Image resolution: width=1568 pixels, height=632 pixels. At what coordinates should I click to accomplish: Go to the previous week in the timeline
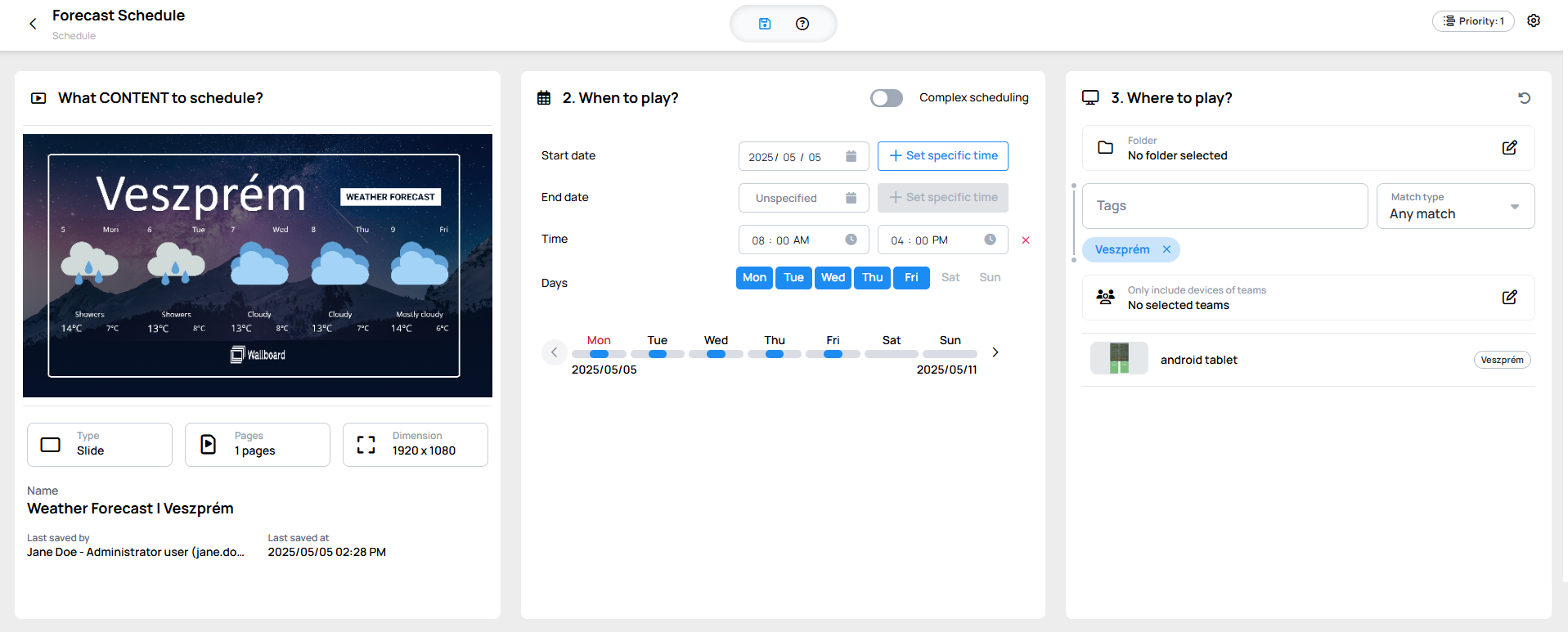pyautogui.click(x=554, y=352)
